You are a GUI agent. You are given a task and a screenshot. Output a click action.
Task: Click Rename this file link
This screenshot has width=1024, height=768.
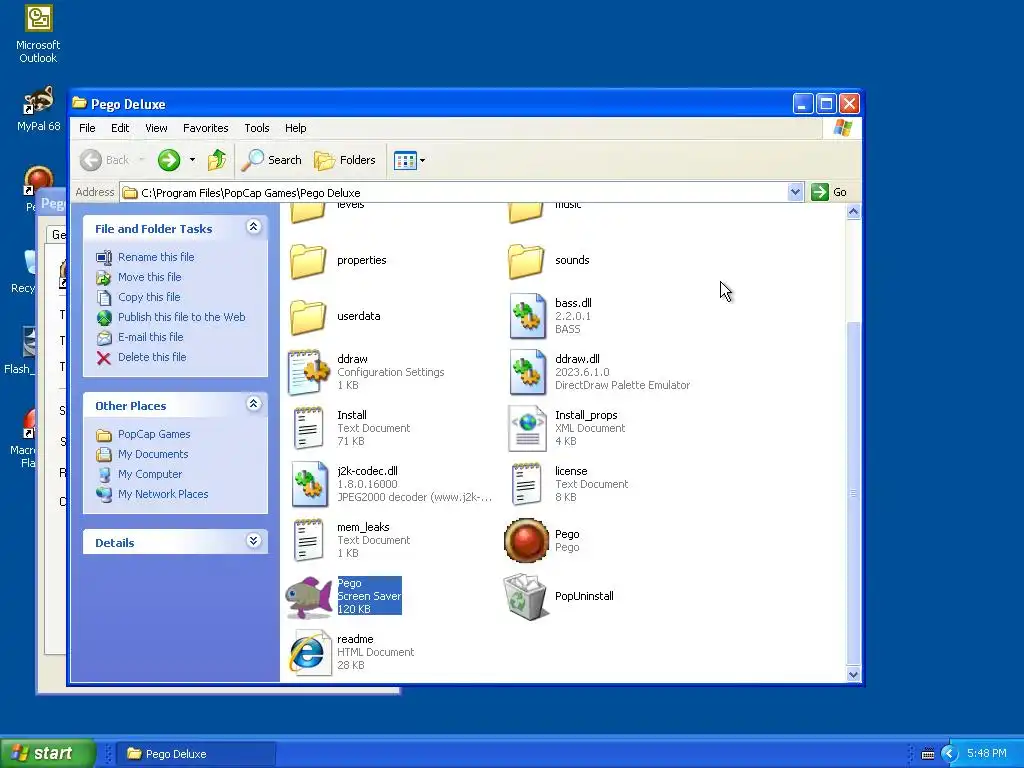pyautogui.click(x=156, y=257)
